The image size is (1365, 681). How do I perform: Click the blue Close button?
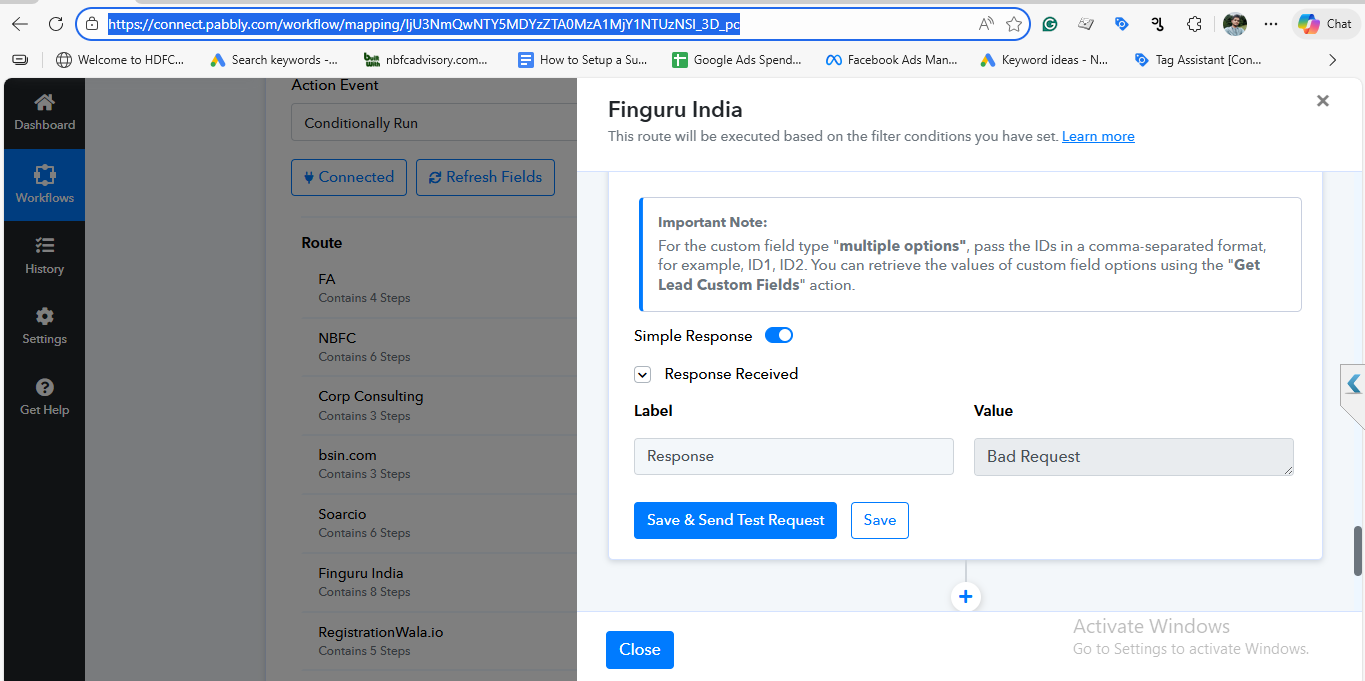640,650
